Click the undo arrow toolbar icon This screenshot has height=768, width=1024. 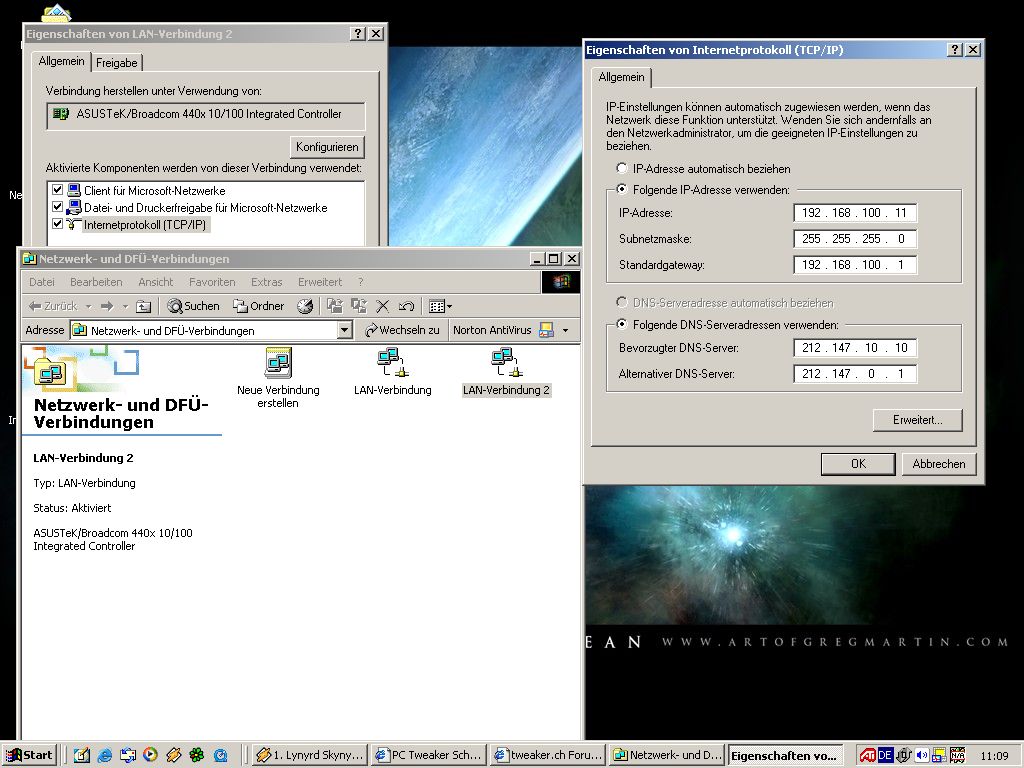pos(406,306)
